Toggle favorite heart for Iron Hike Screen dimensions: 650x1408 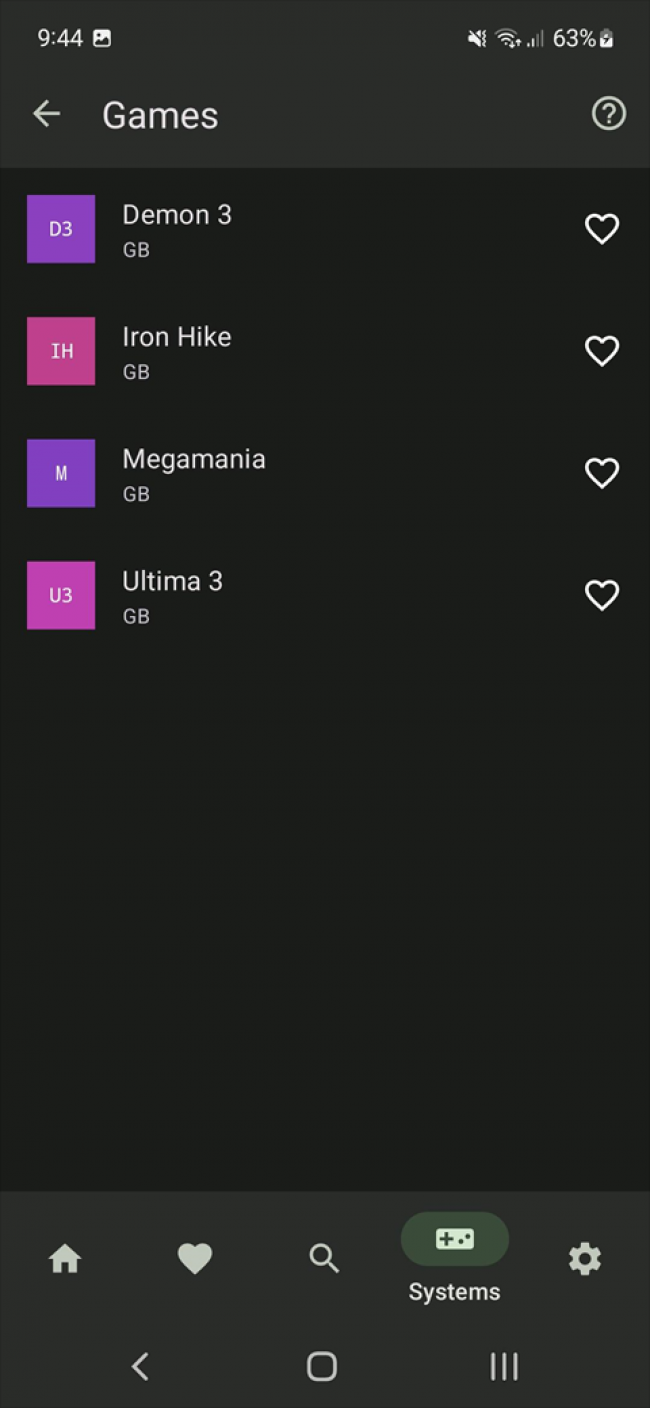point(601,351)
